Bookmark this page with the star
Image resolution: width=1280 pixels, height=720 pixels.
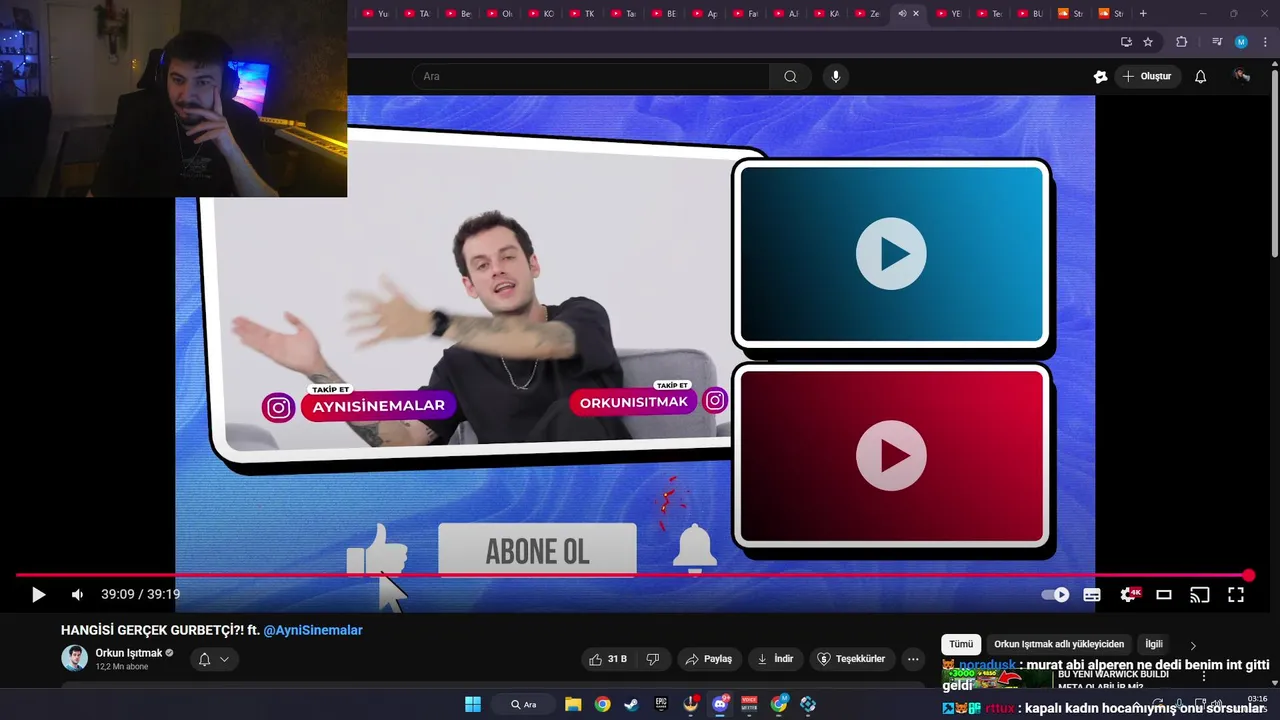tap(1148, 42)
